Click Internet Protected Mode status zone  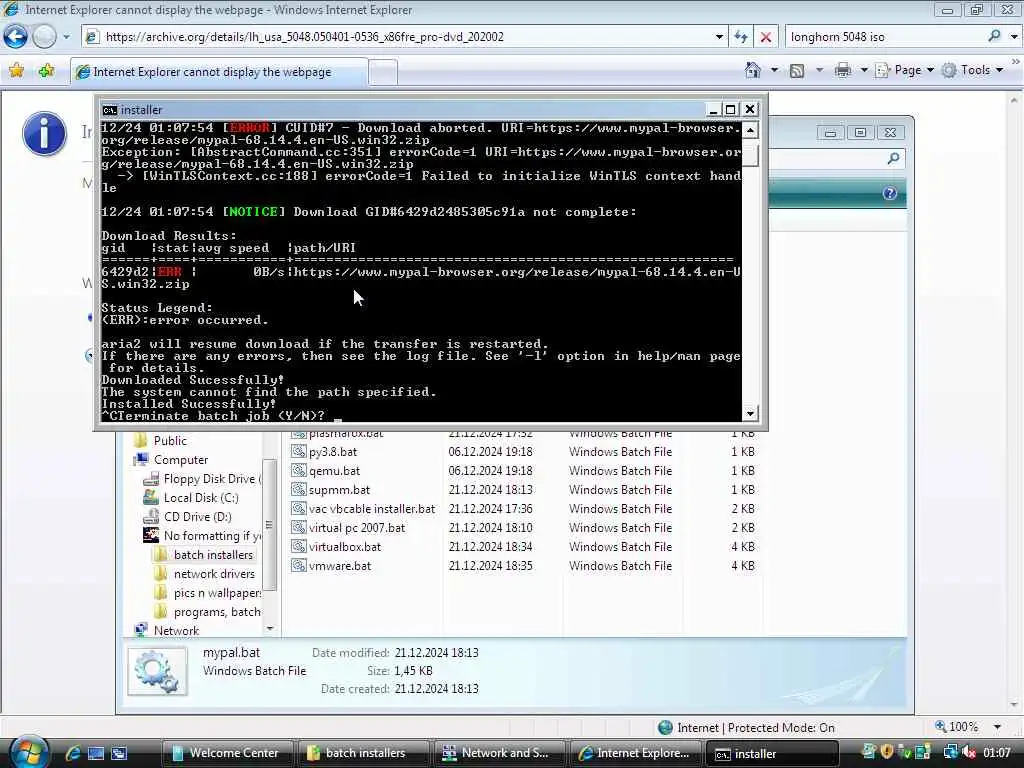(746, 728)
